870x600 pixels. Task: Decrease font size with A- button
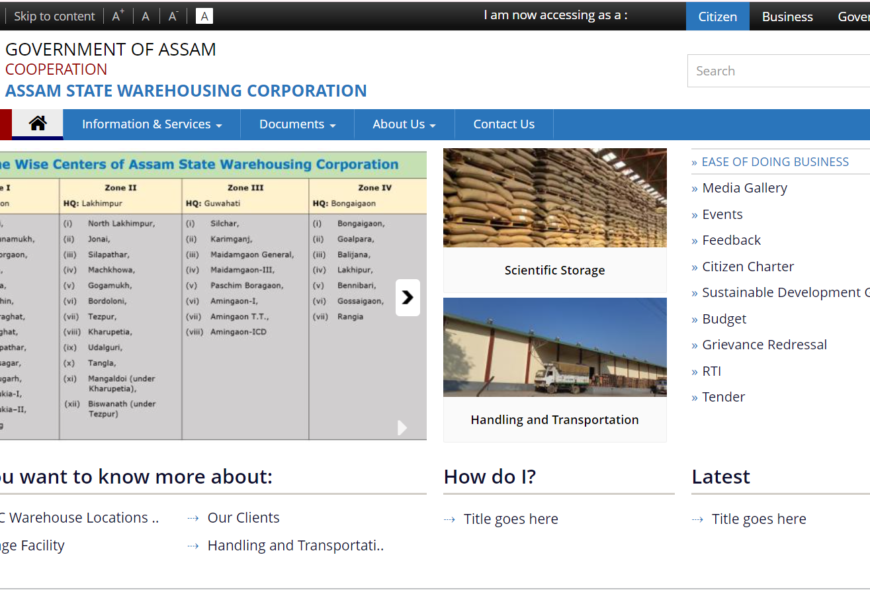[x=173, y=16]
